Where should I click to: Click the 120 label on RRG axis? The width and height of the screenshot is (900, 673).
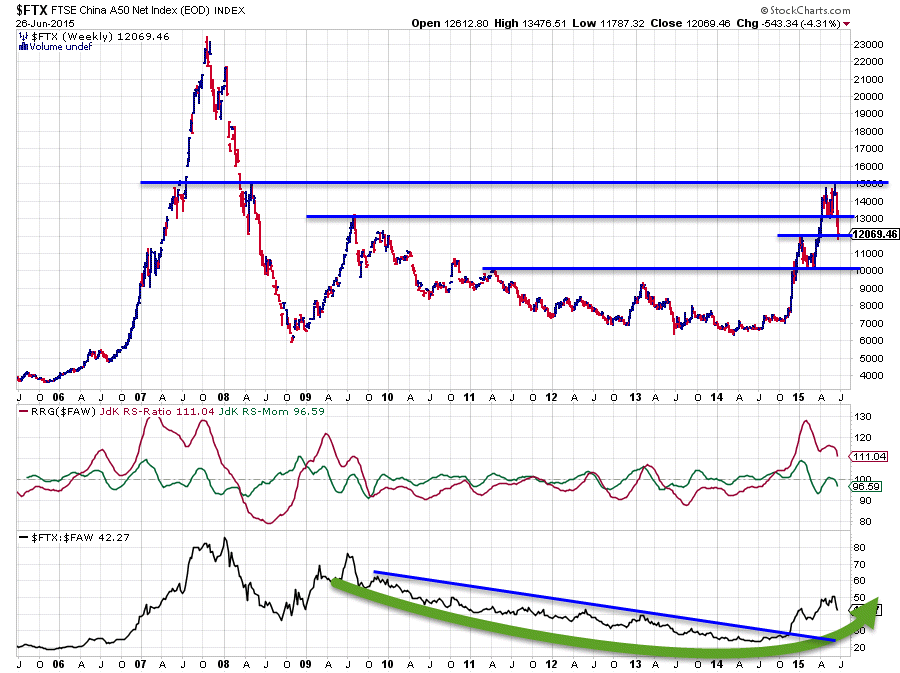[863, 438]
